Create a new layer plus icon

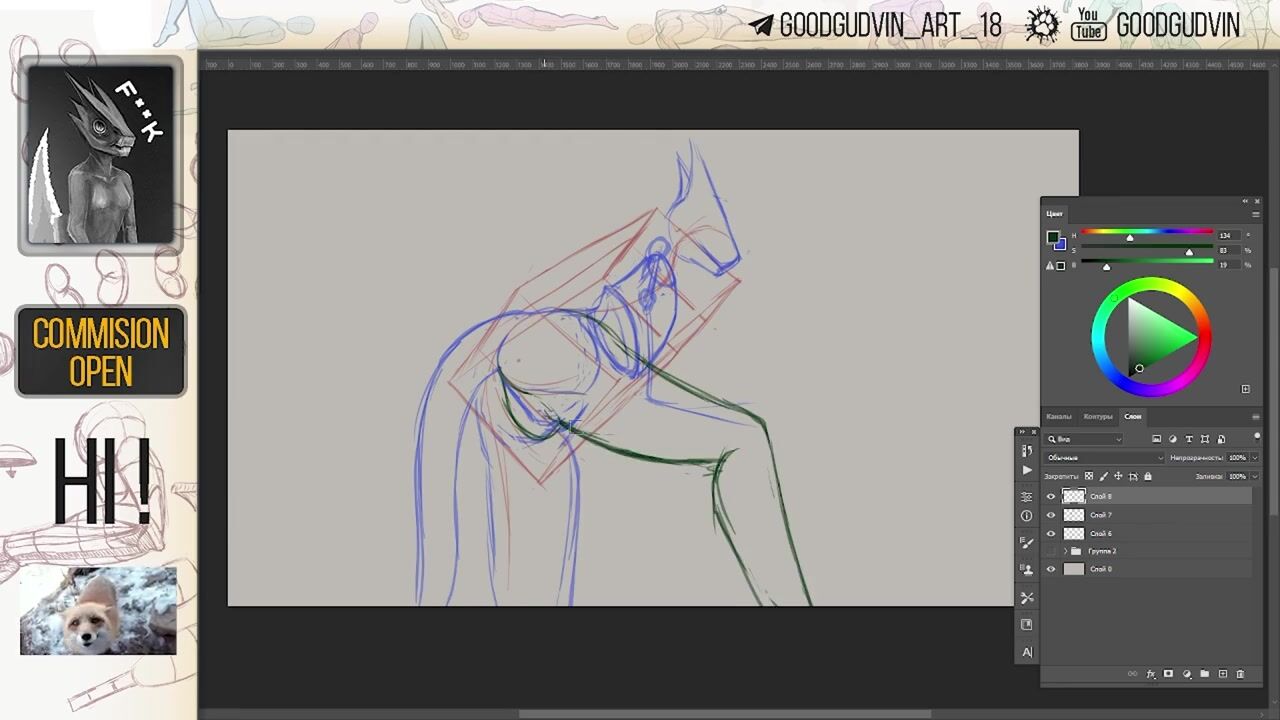[x=1223, y=674]
